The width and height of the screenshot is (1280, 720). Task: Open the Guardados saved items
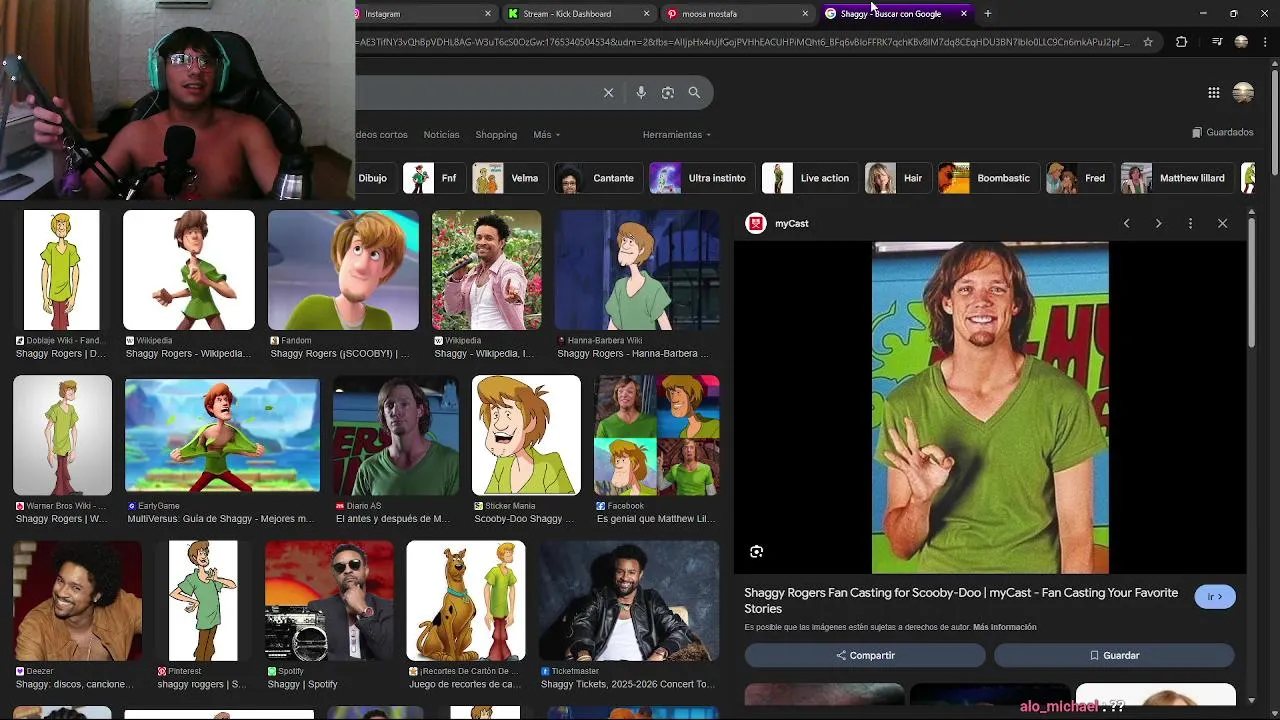pyautogui.click(x=1222, y=132)
